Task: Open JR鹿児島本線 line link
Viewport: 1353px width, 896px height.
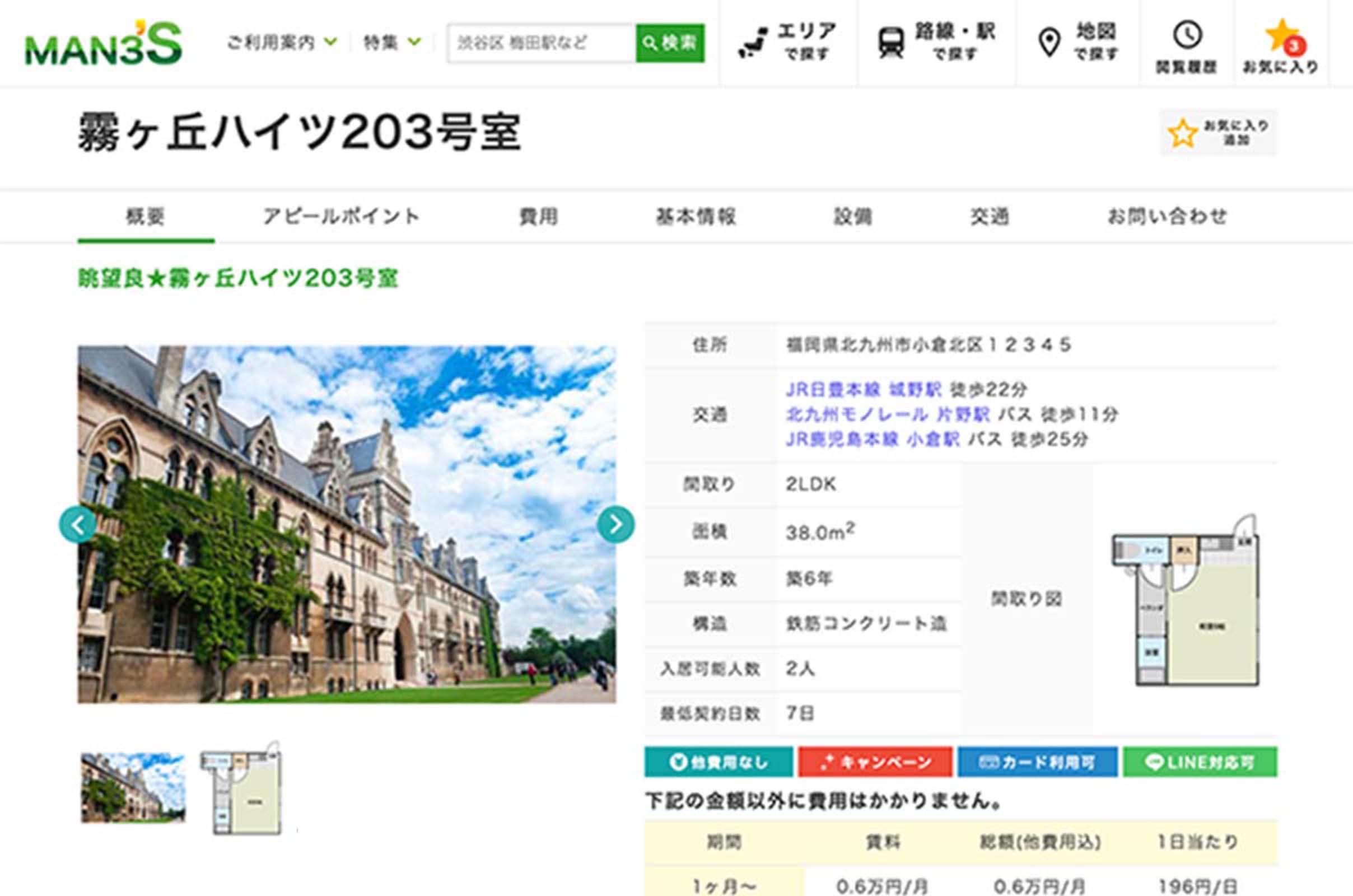Action: point(842,440)
